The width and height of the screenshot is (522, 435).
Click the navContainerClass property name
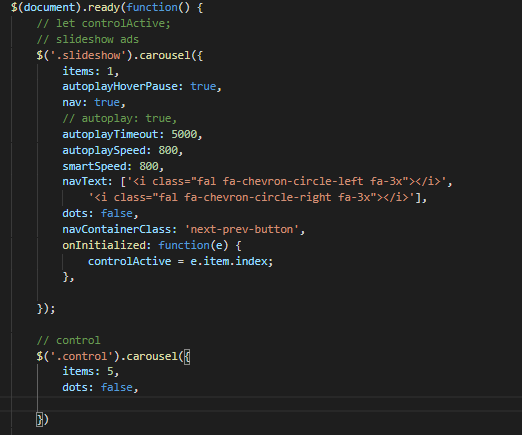(116, 229)
